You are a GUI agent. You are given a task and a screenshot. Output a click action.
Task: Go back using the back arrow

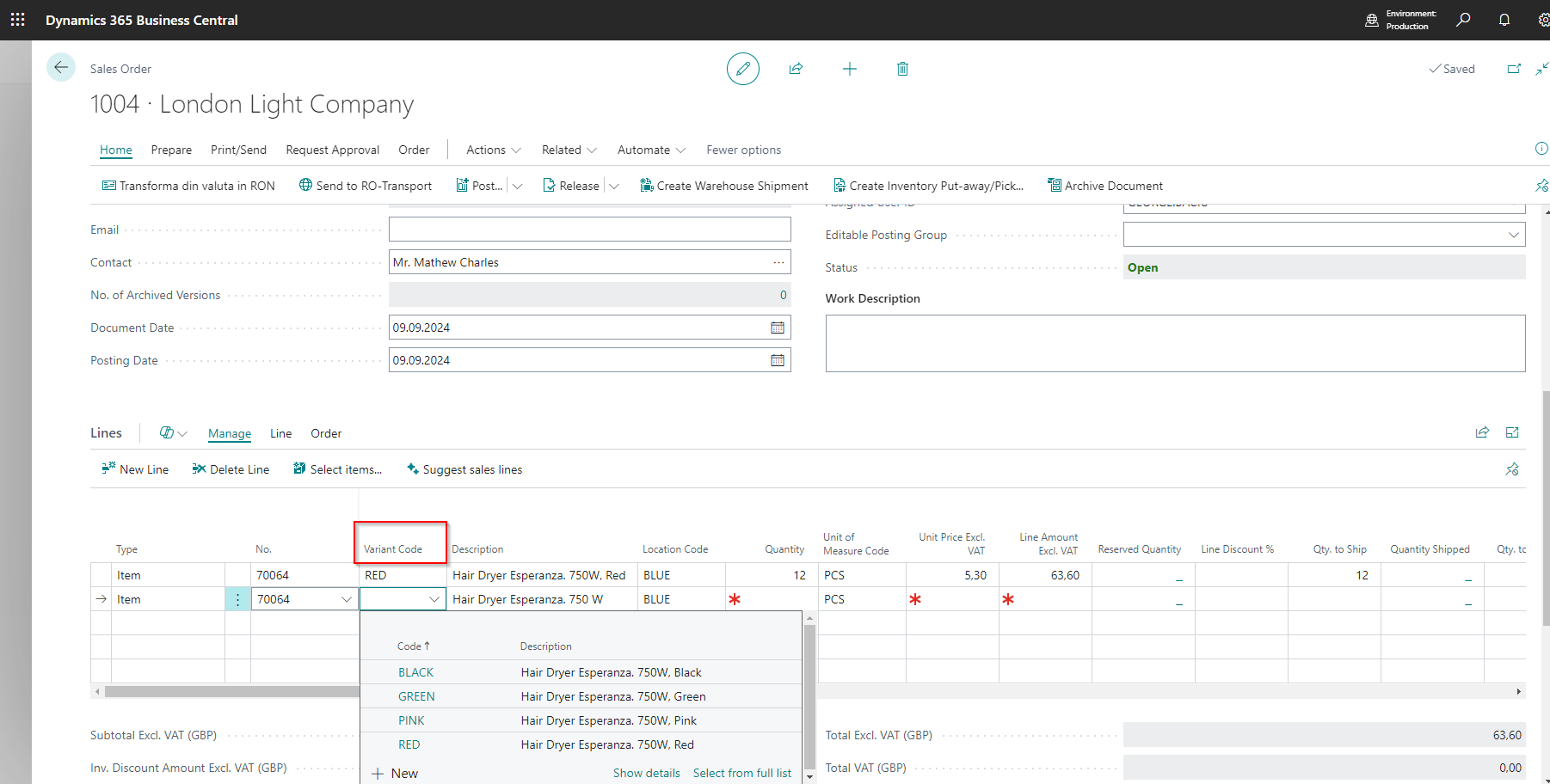click(x=61, y=67)
